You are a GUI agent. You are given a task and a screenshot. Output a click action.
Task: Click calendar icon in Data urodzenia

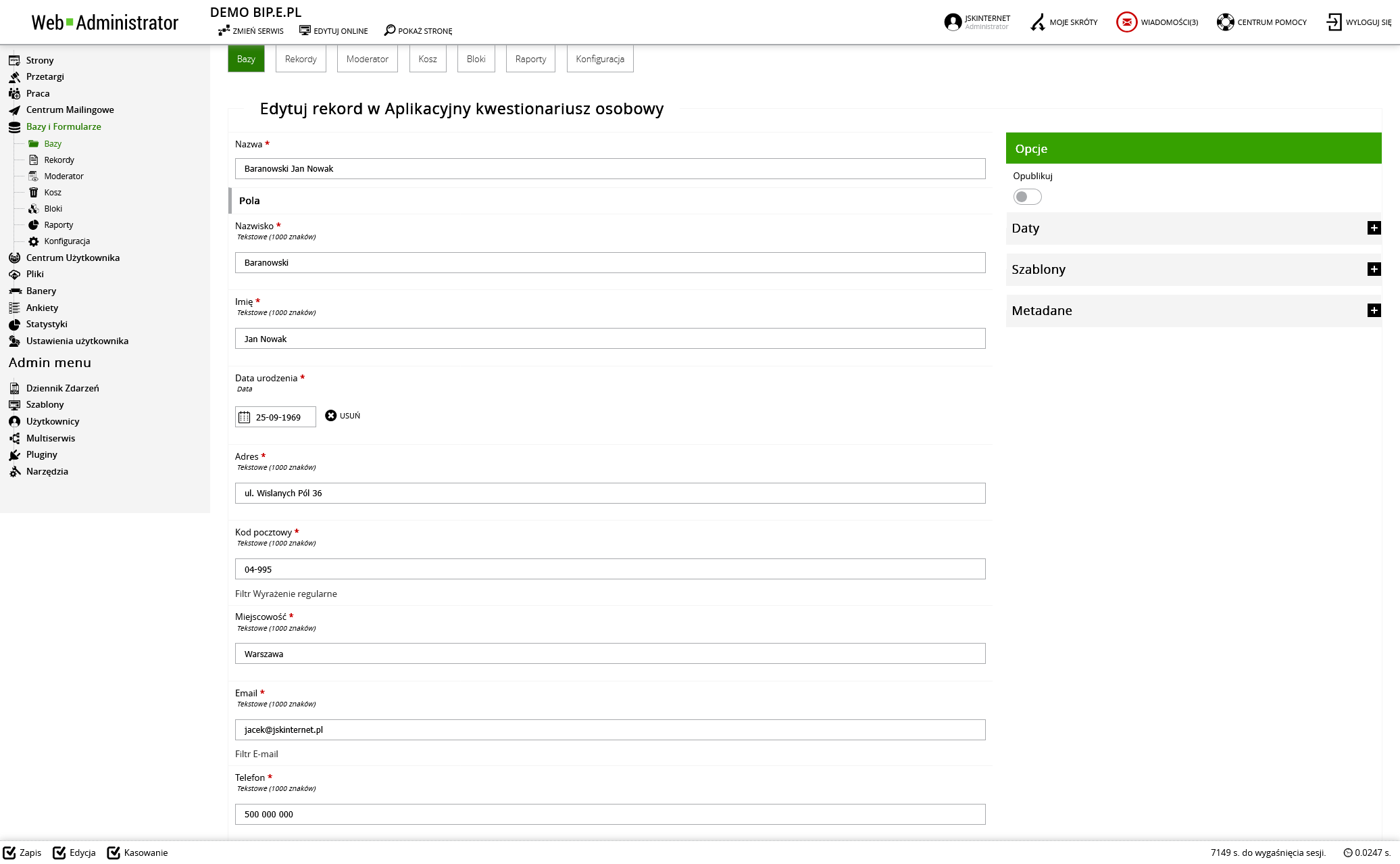click(245, 417)
